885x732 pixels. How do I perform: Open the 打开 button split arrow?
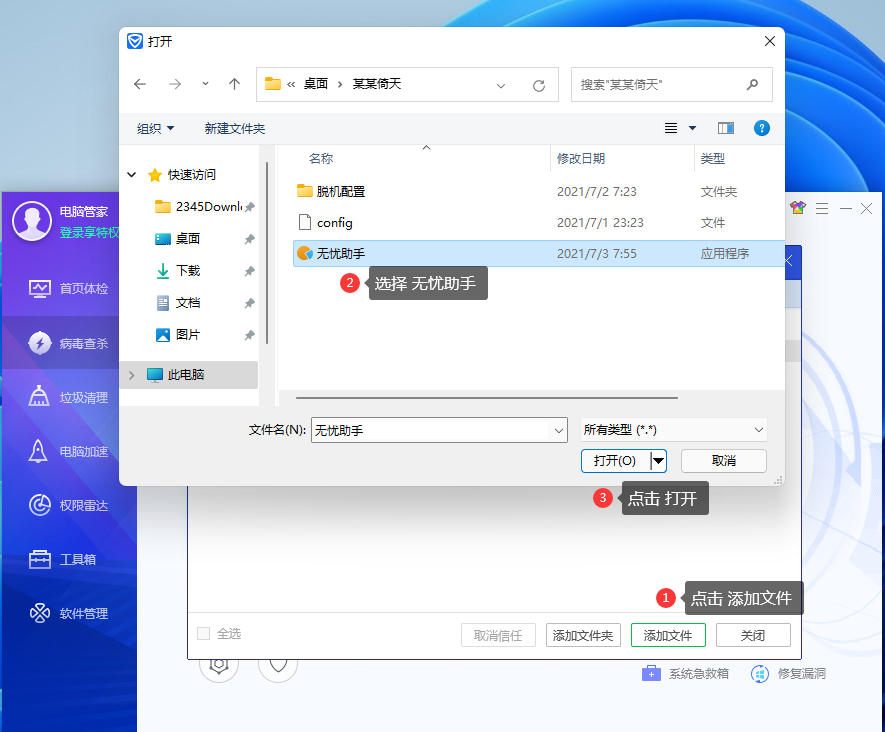658,461
